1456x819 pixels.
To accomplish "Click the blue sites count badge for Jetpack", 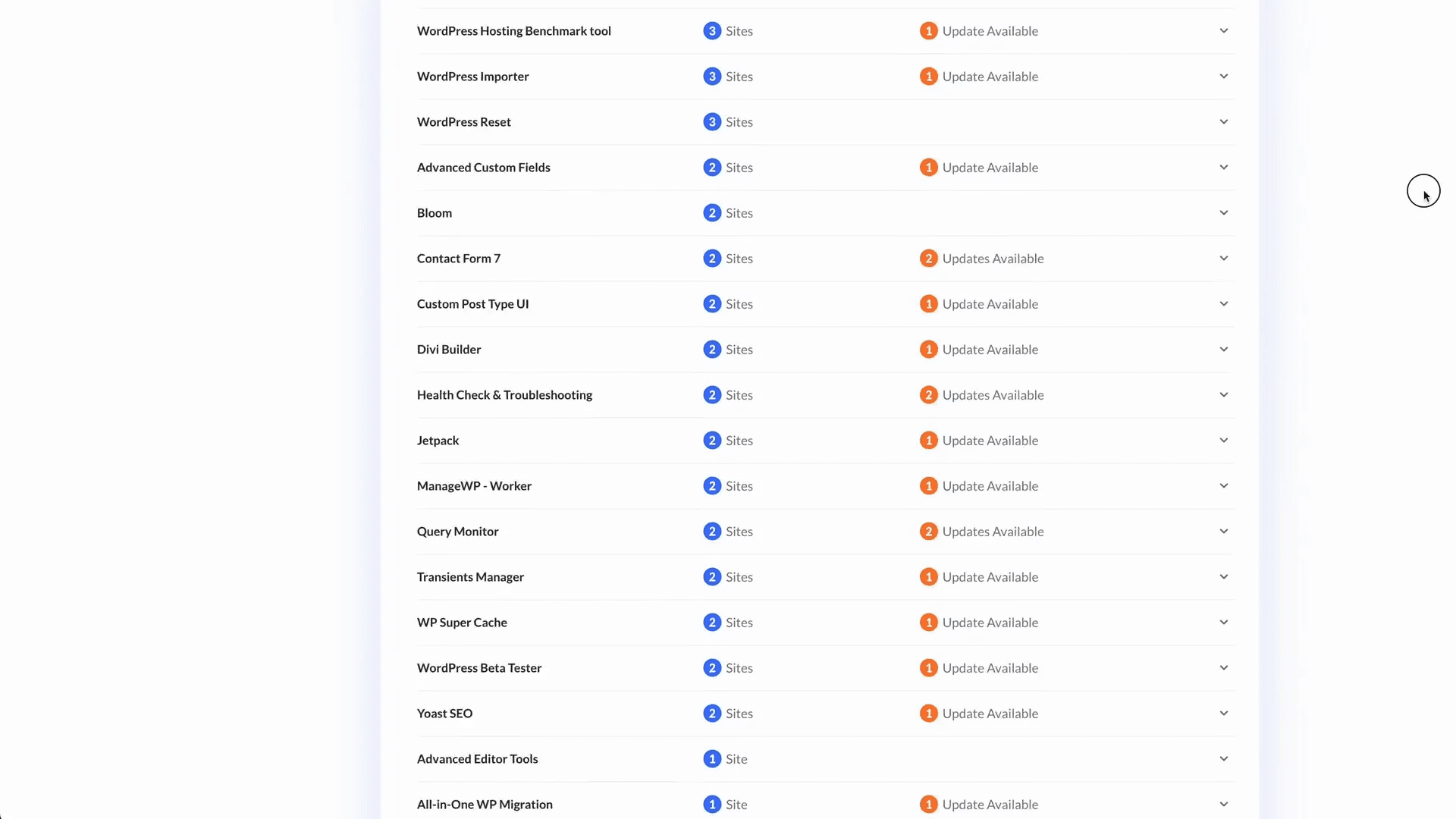I will 711,440.
